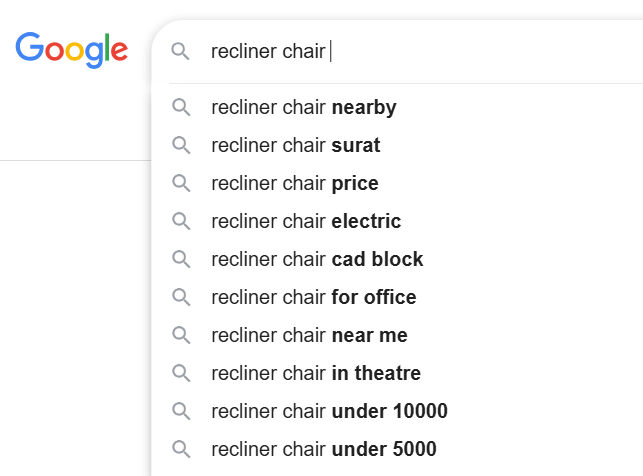643x476 pixels.
Task: Click the magnifier icon beside 'recliner chair cad block'
Action: pyautogui.click(x=181, y=259)
